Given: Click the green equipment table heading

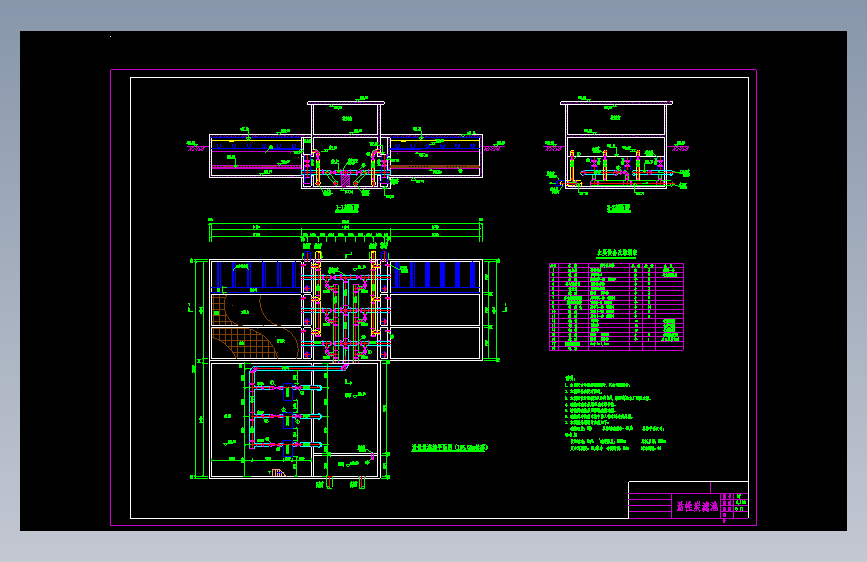Looking at the screenshot, I should point(617,253).
